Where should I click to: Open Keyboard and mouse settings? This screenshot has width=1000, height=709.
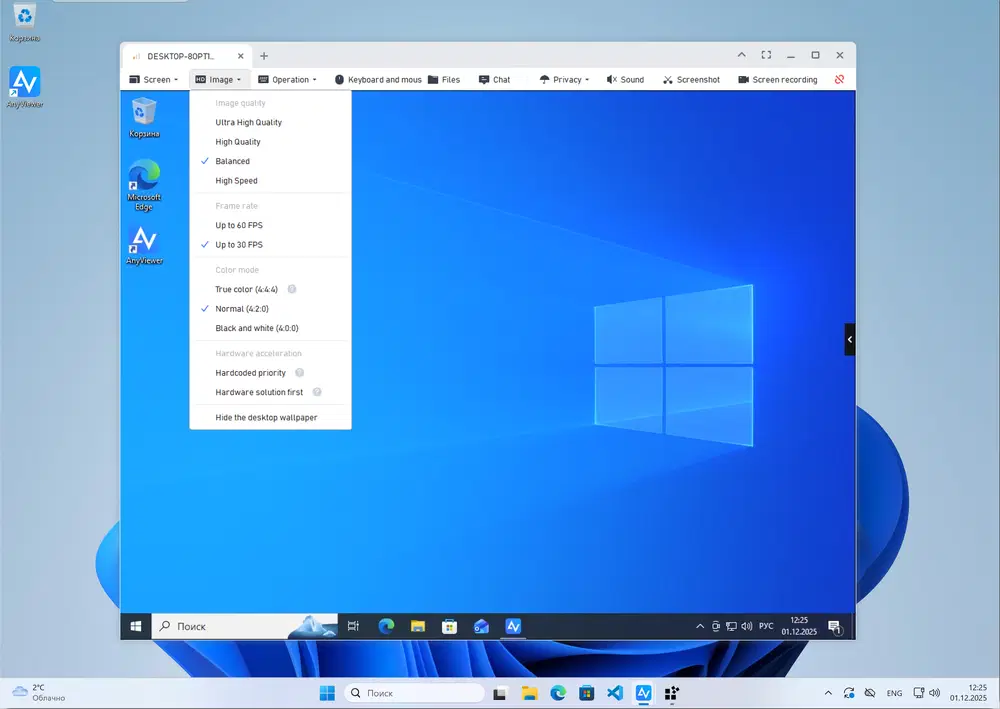click(378, 80)
